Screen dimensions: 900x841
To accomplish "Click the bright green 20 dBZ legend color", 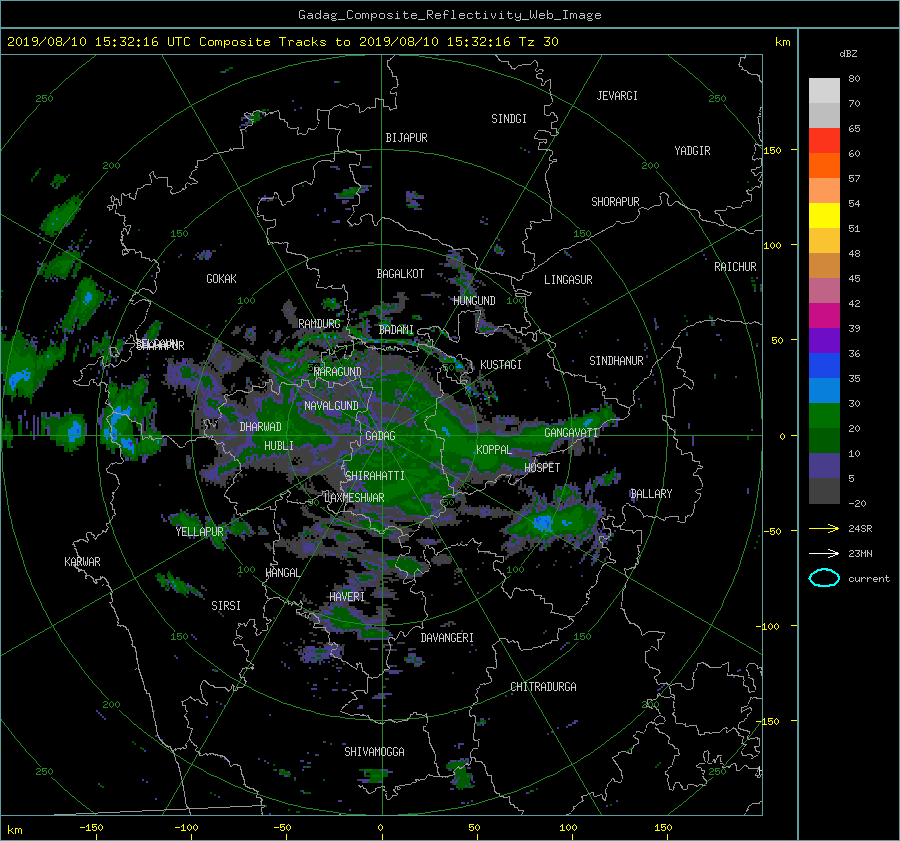I will click(824, 416).
